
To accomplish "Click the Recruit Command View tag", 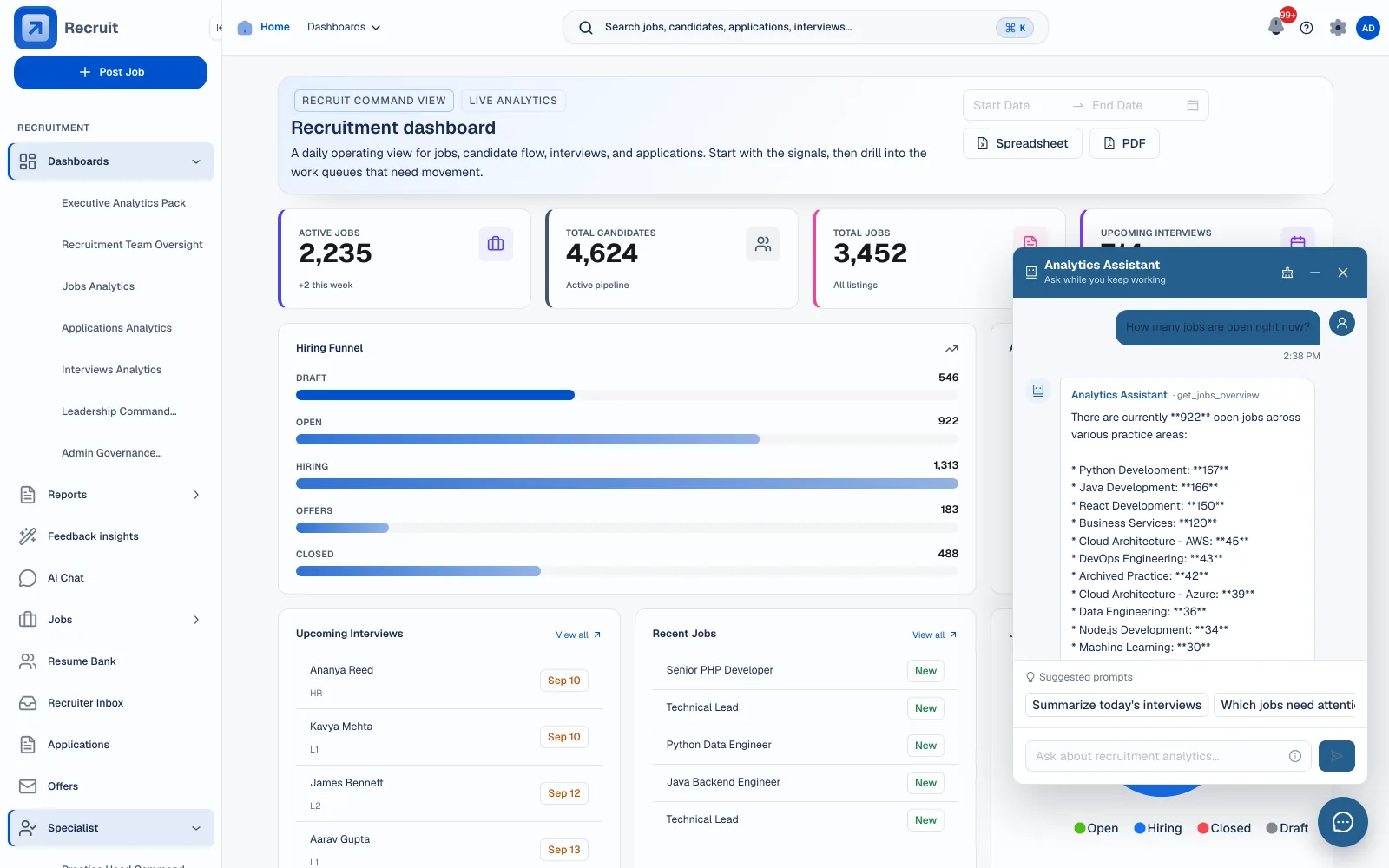I will coord(374,101).
